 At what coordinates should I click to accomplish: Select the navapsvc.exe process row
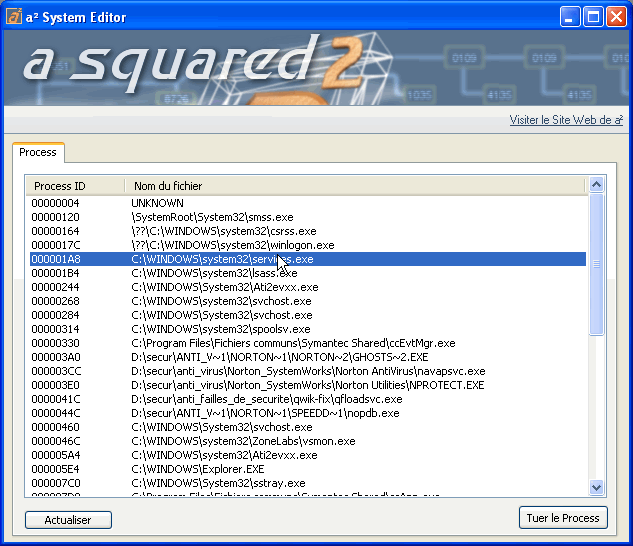[308, 371]
